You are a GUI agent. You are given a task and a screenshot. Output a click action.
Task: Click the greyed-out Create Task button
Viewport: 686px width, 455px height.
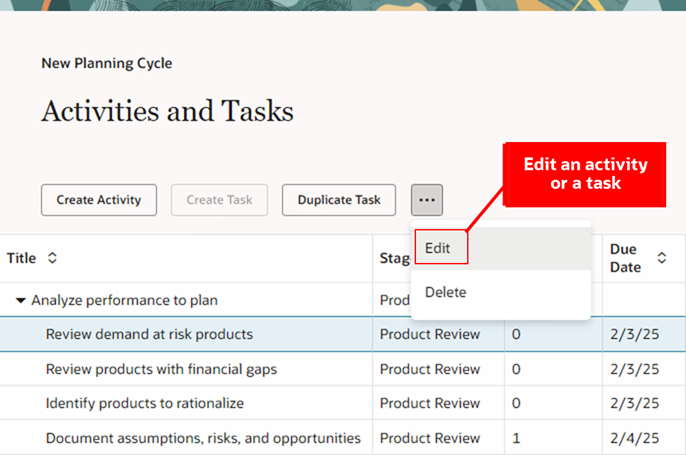coord(219,200)
